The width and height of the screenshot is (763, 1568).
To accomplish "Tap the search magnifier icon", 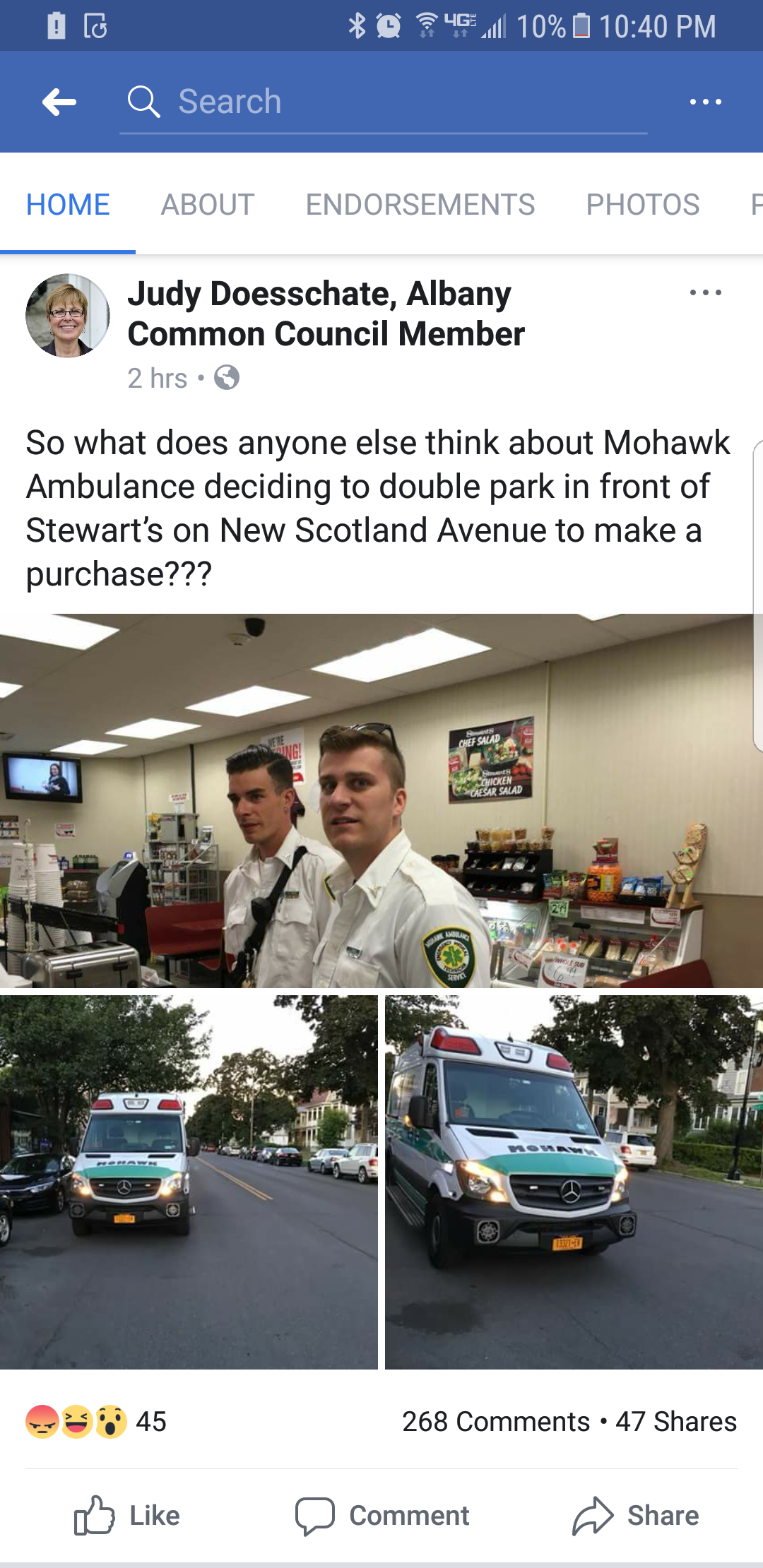I will click(x=143, y=102).
